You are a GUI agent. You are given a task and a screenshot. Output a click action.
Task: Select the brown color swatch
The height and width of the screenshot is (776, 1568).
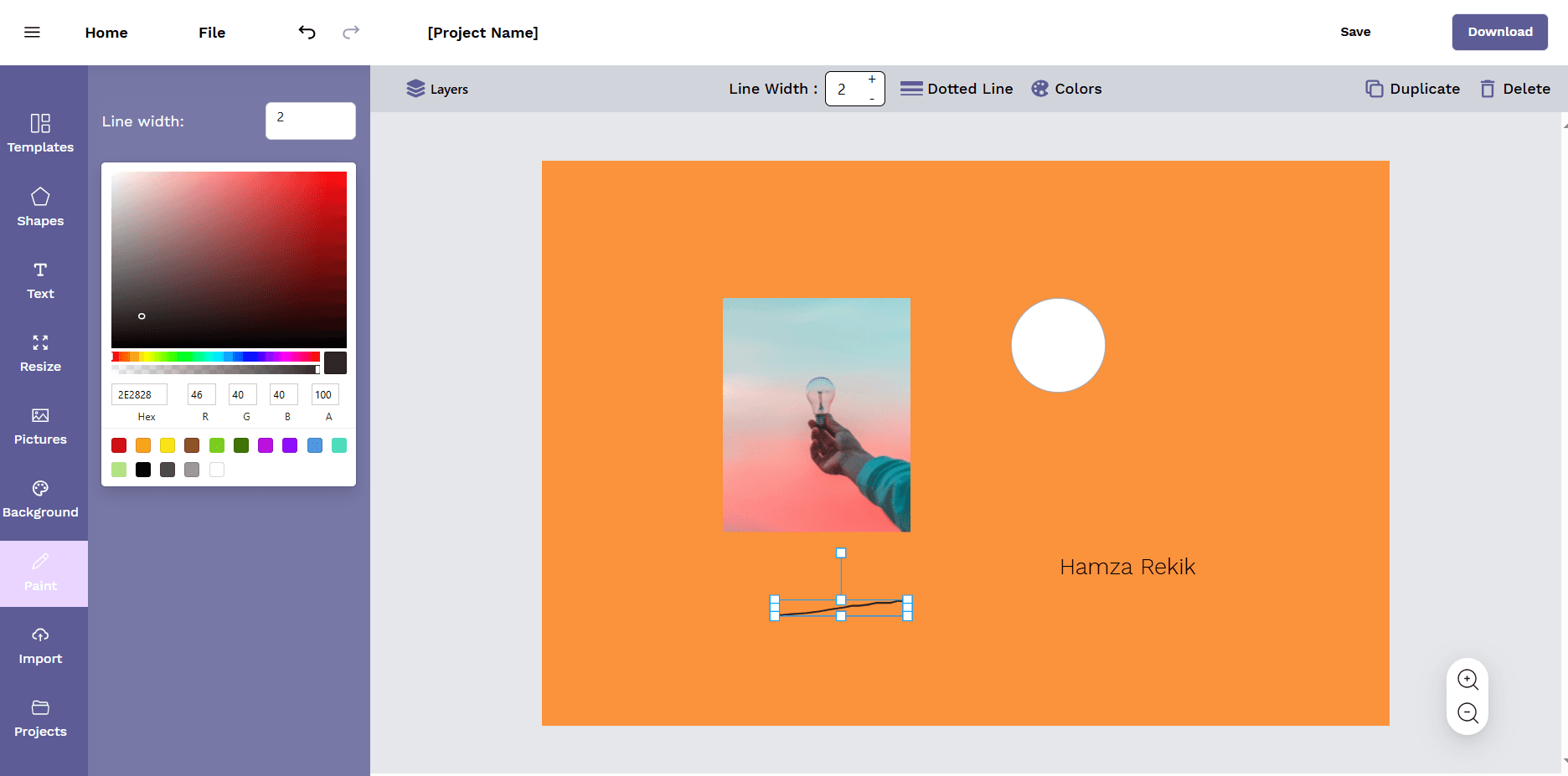192,445
